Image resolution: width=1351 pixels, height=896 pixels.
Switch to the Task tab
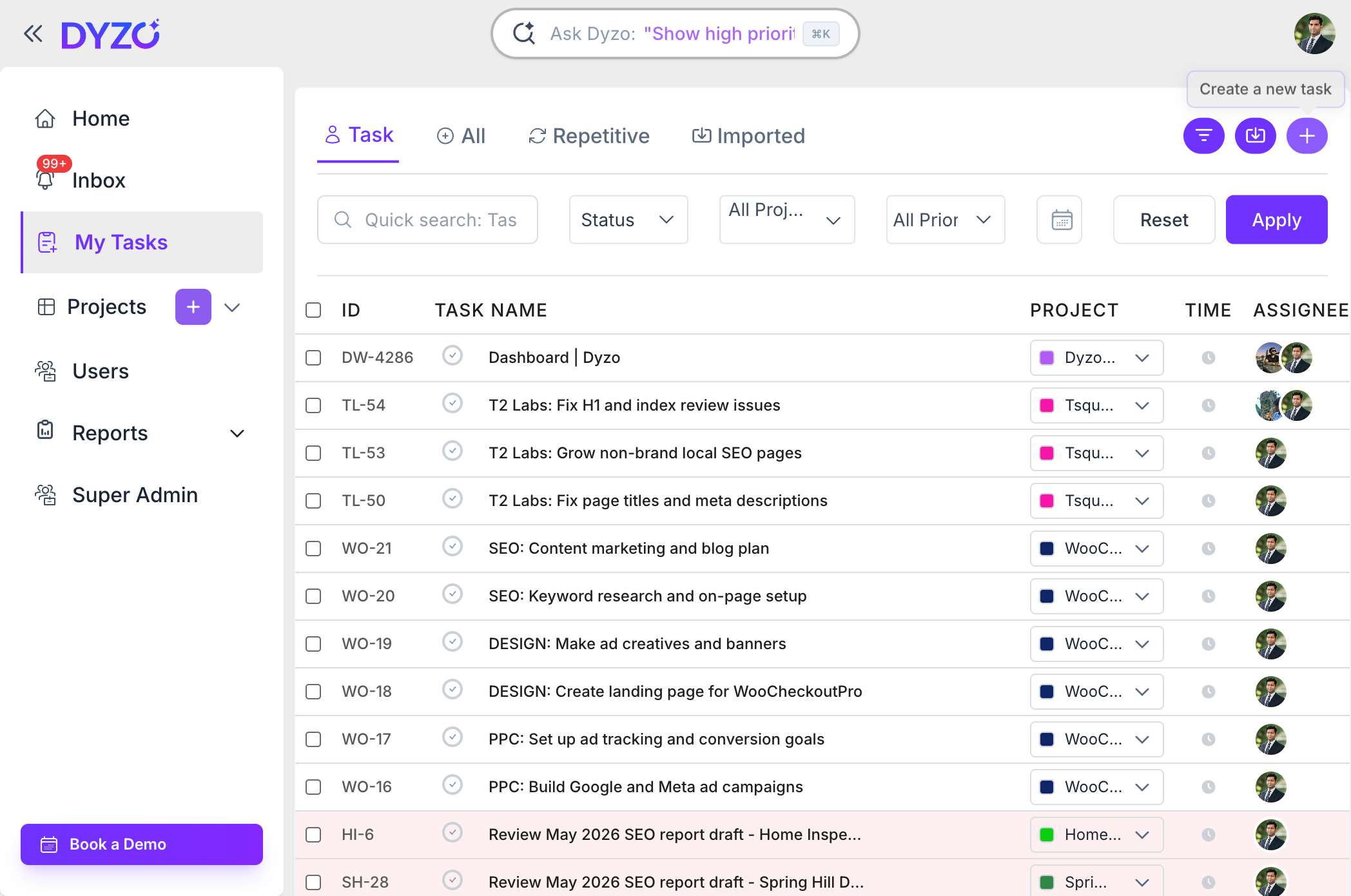click(358, 135)
